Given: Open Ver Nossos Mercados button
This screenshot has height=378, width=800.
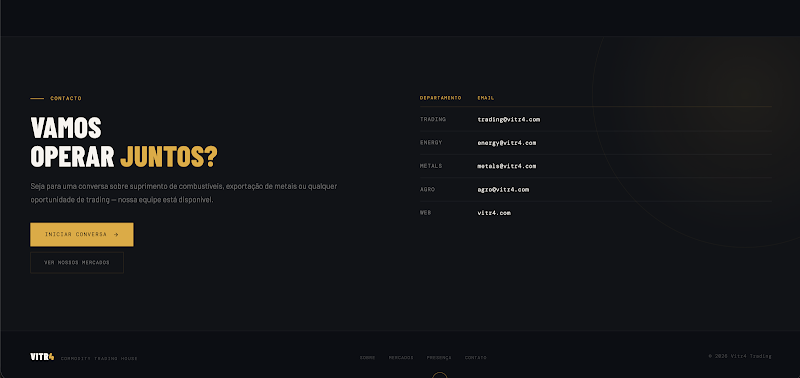Looking at the screenshot, I should tap(77, 263).
